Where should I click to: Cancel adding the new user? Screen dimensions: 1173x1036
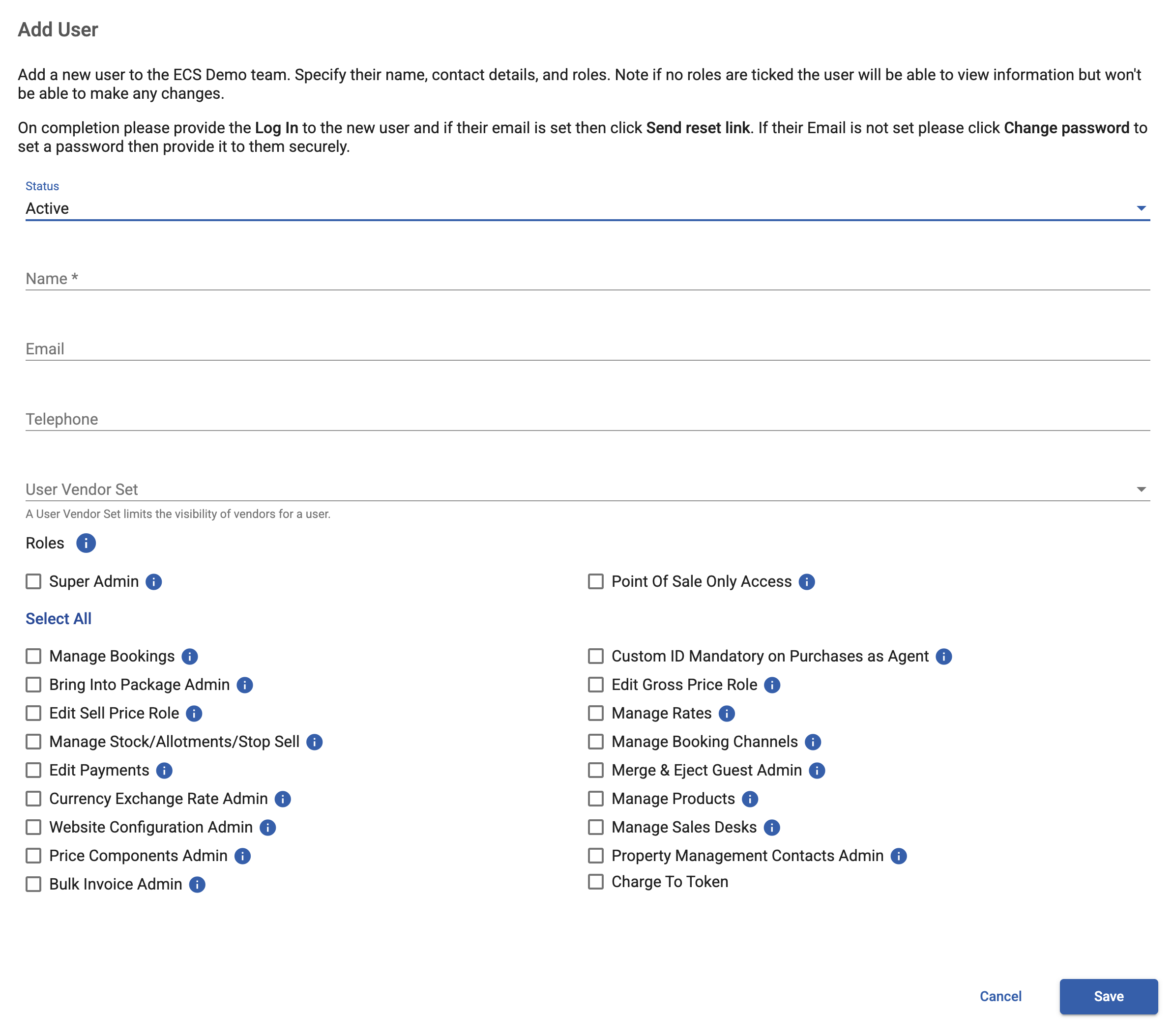(999, 996)
